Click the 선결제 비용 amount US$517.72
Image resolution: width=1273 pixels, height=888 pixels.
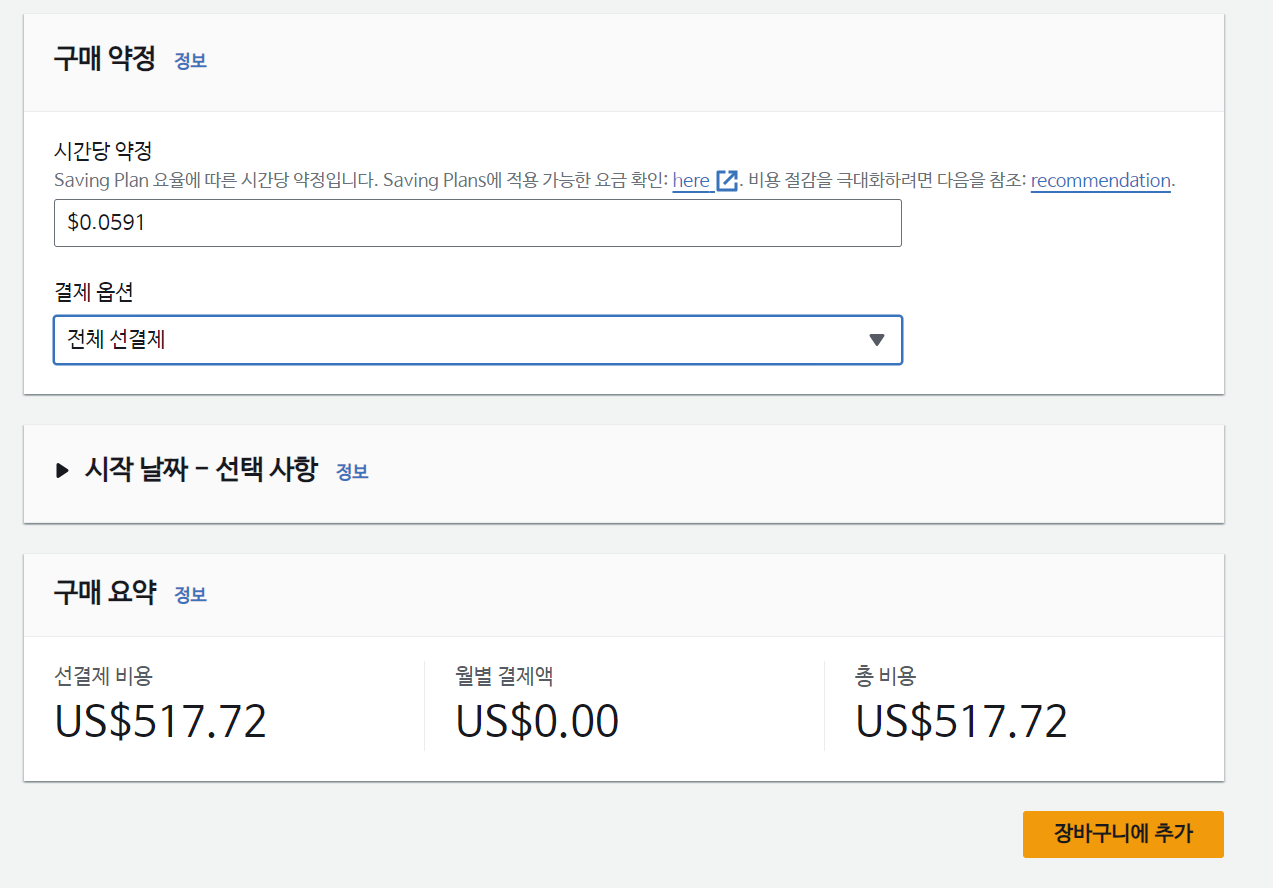click(x=161, y=721)
